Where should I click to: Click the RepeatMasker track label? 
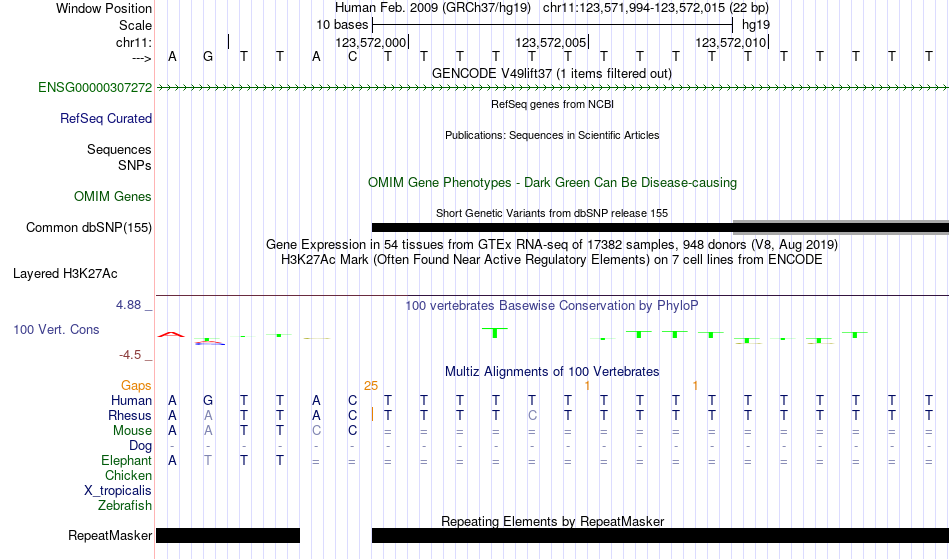(110, 535)
